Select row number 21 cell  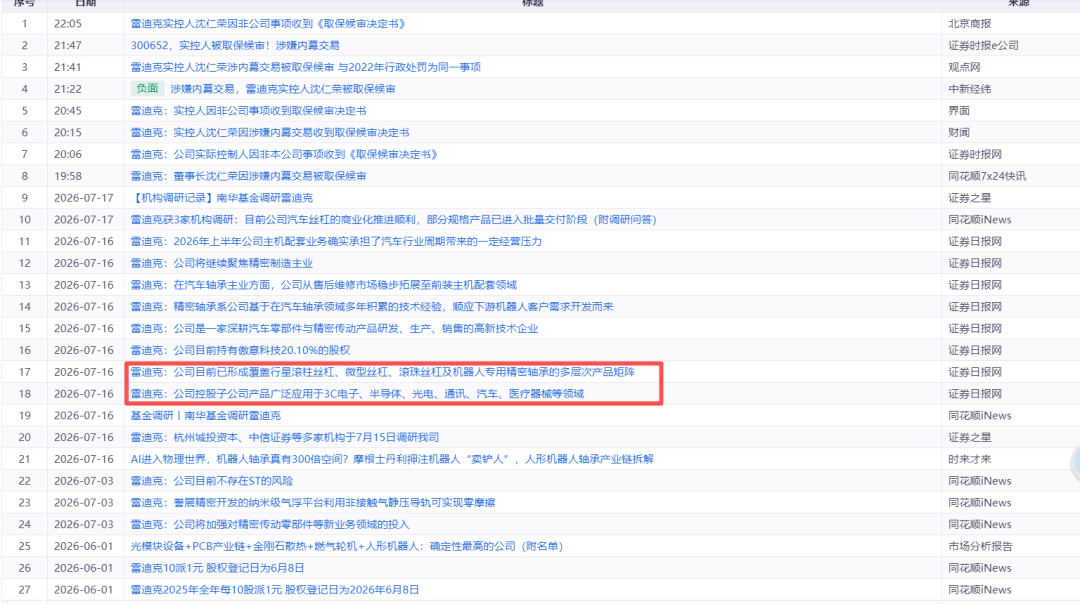tap(25, 459)
